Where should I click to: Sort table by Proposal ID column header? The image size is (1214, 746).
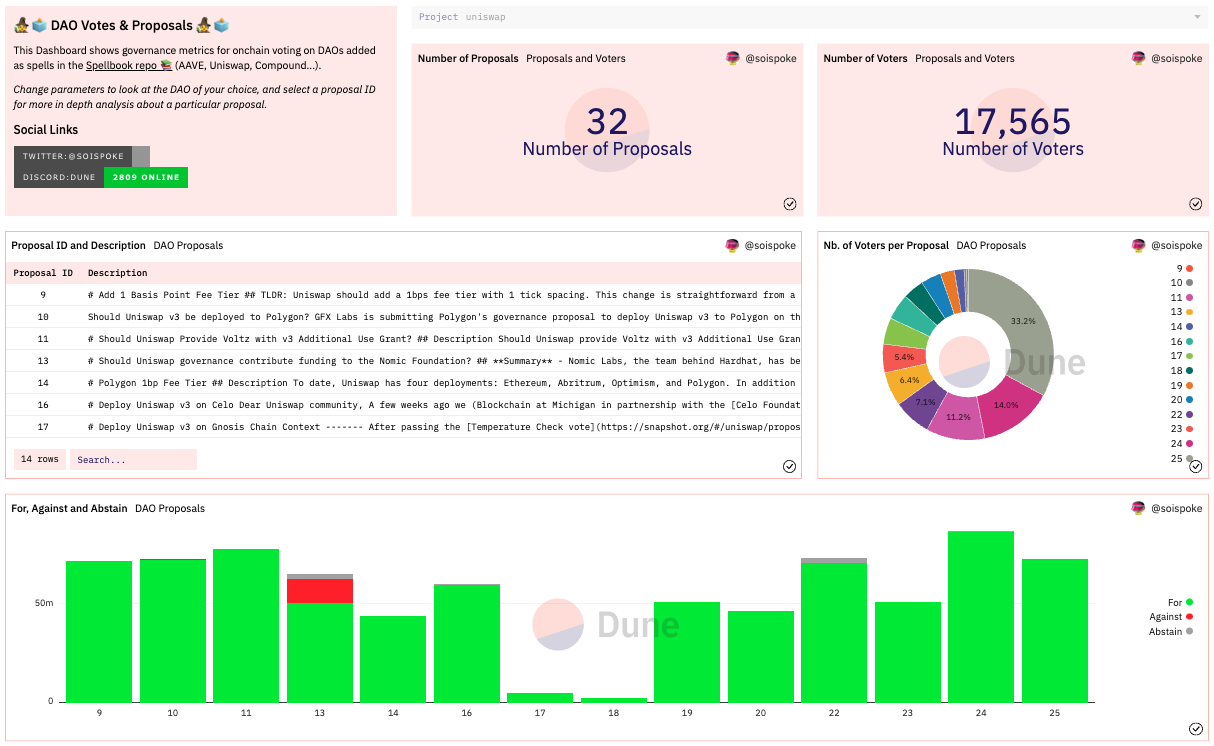click(43, 273)
